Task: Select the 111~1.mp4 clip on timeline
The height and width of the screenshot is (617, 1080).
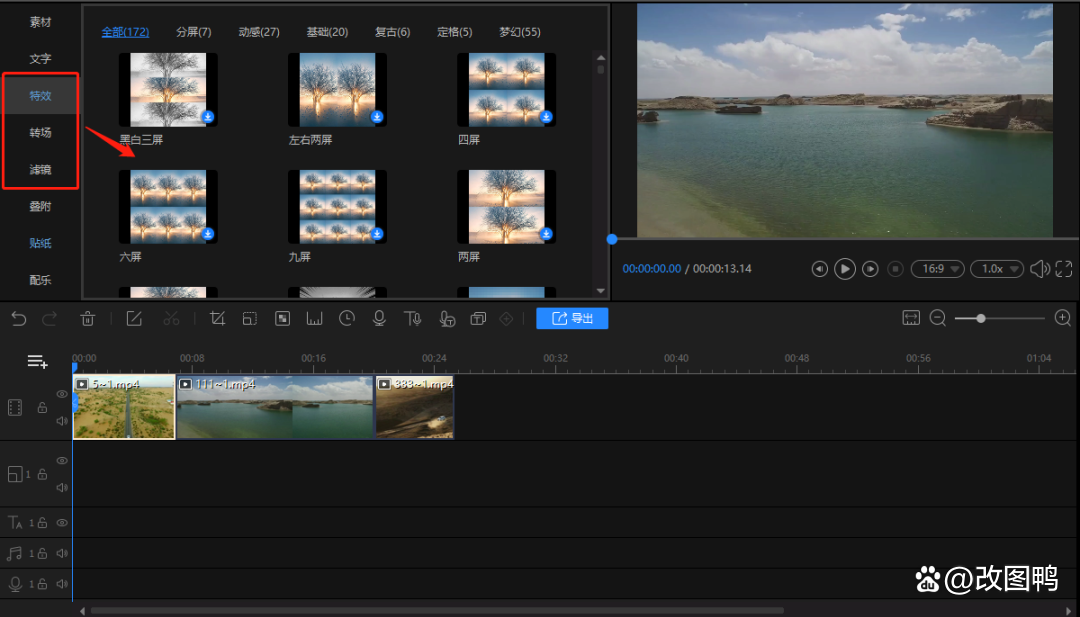Action: (x=275, y=408)
